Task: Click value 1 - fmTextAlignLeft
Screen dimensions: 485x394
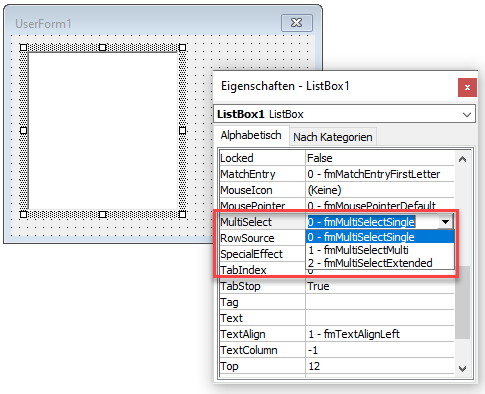Action: tap(353, 334)
